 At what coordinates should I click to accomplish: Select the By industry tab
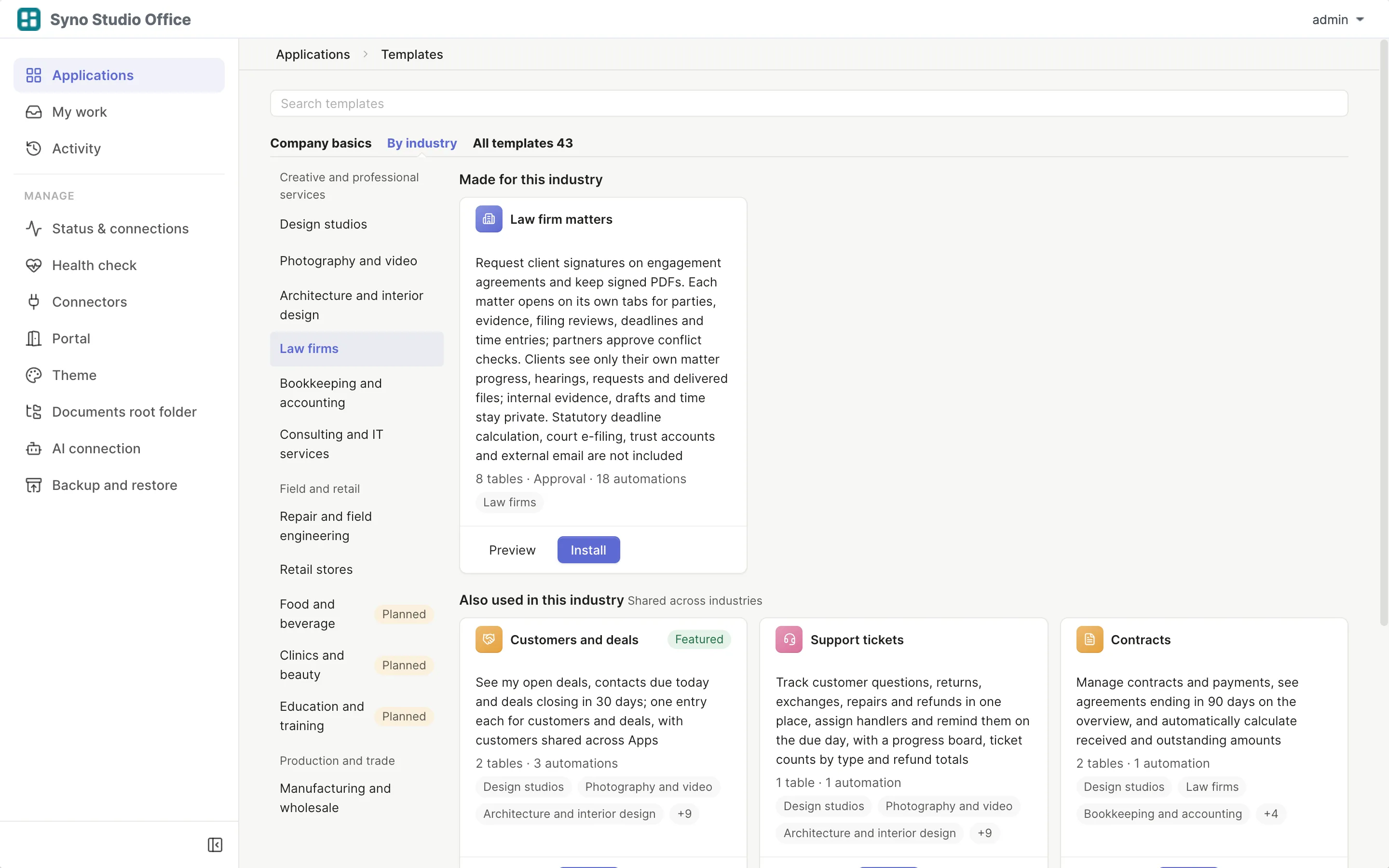tap(422, 143)
